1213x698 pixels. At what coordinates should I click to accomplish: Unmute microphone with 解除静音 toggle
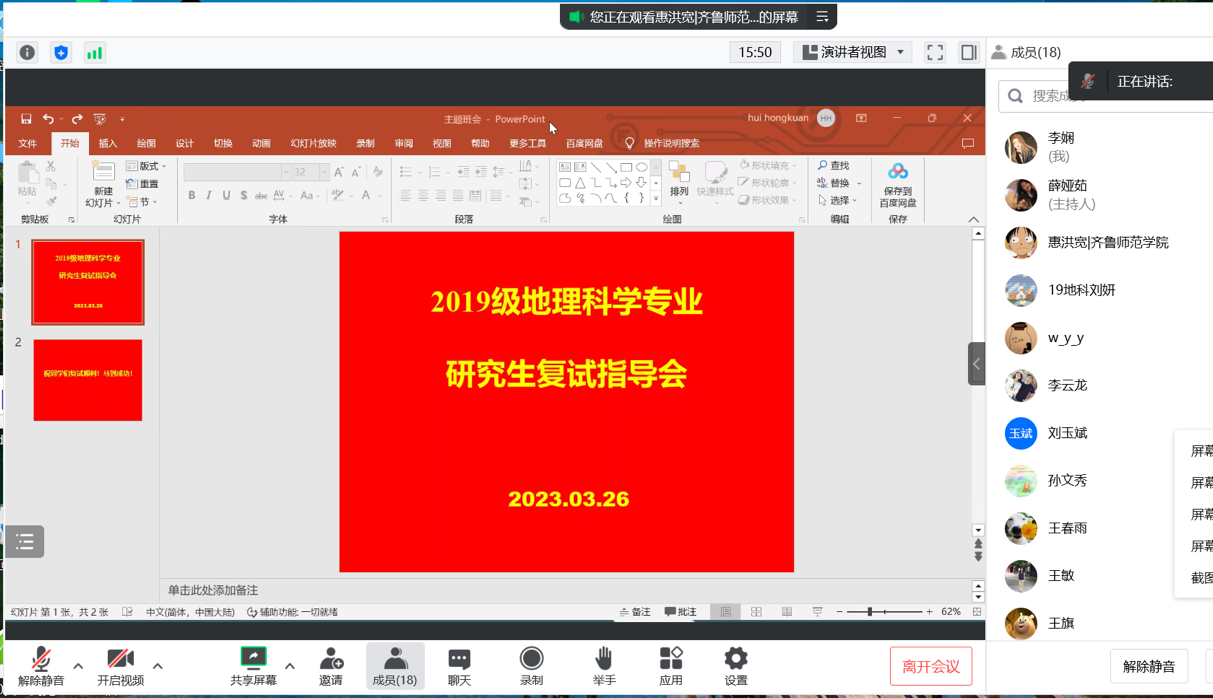41,665
